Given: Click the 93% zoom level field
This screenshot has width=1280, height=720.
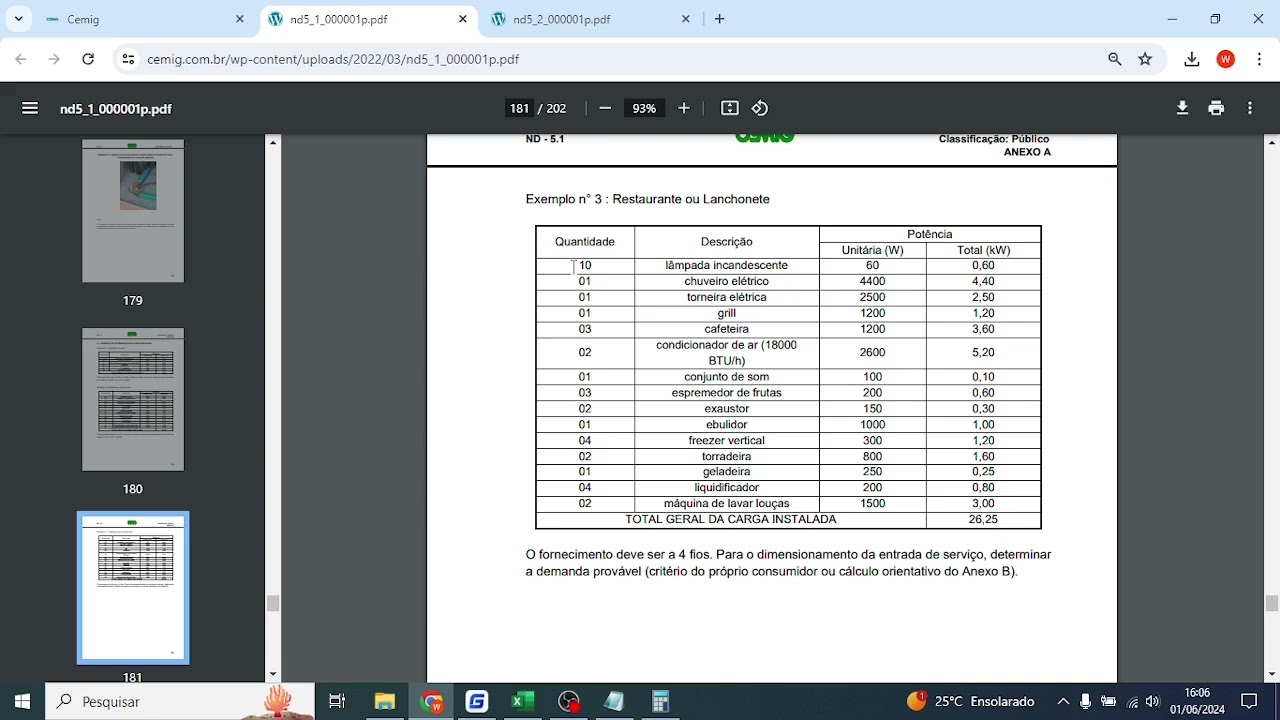Looking at the screenshot, I should (644, 108).
